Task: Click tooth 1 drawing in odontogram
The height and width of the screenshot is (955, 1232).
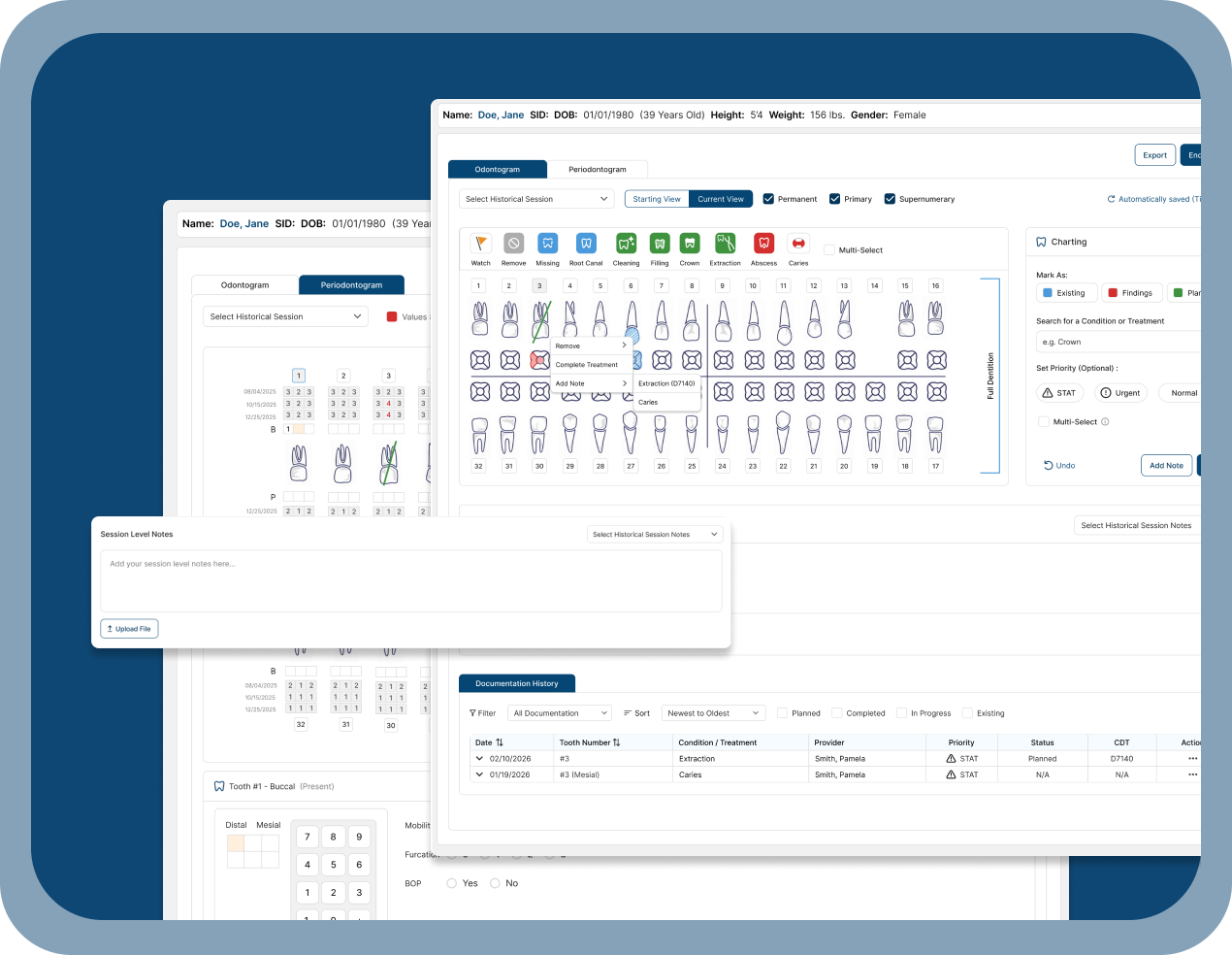Action: click(479, 318)
